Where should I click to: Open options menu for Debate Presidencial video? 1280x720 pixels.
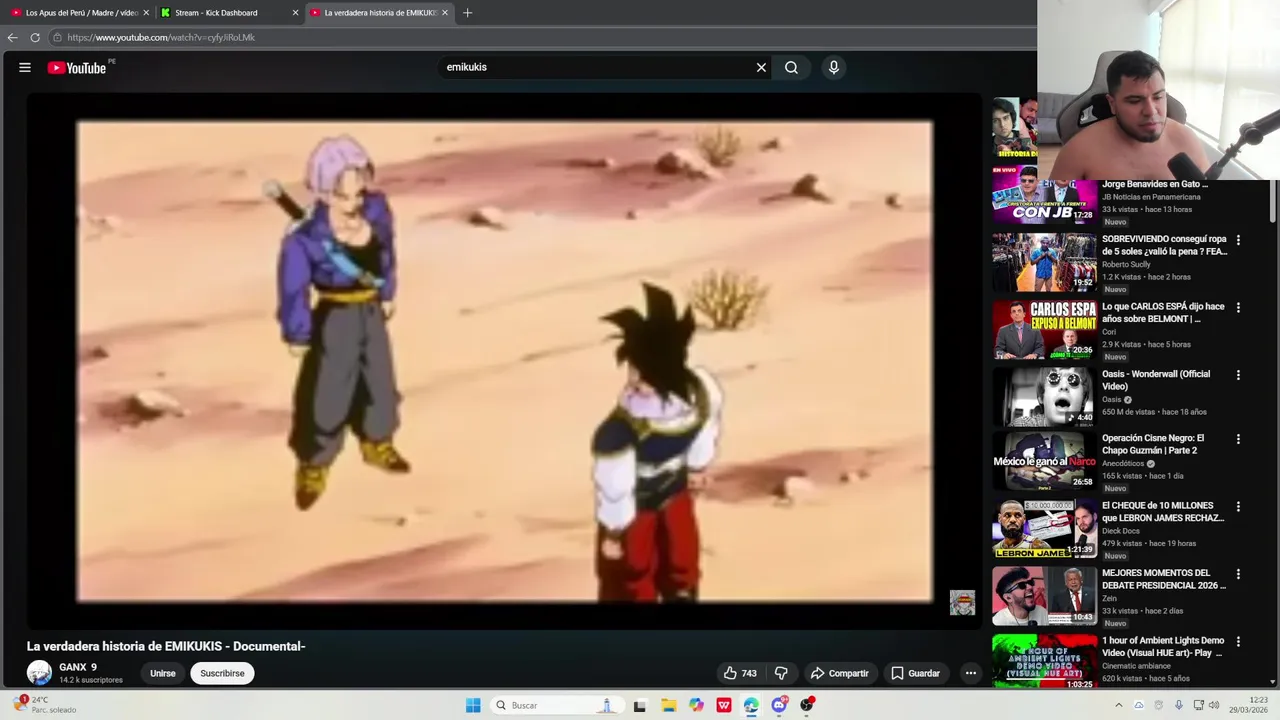coord(1238,574)
